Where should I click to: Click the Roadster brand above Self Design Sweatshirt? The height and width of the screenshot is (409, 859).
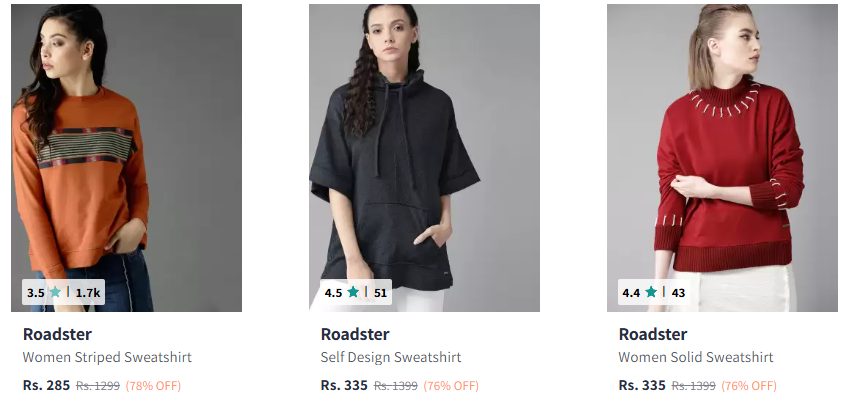pyautogui.click(x=355, y=334)
